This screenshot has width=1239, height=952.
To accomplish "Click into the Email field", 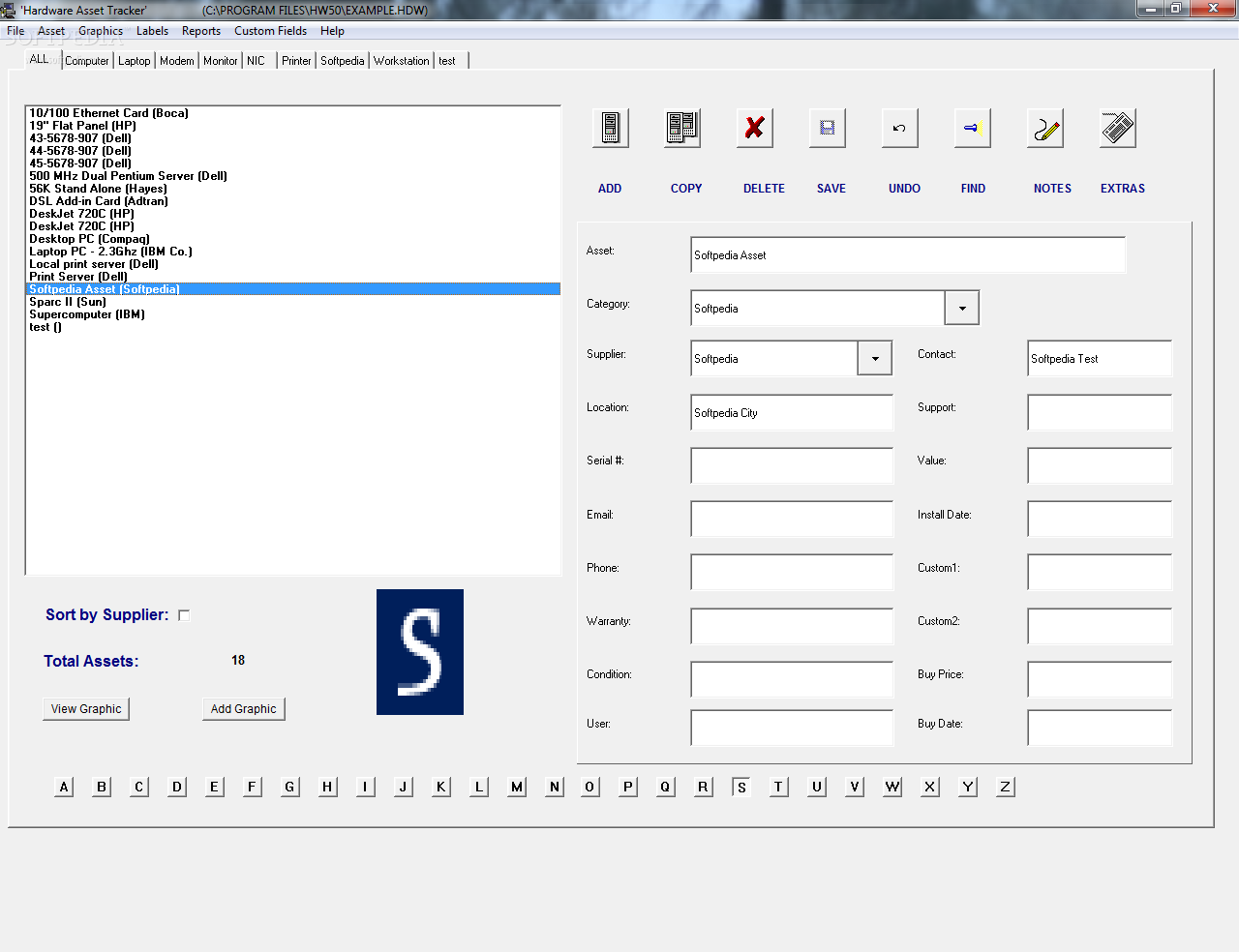I will tap(792, 519).
